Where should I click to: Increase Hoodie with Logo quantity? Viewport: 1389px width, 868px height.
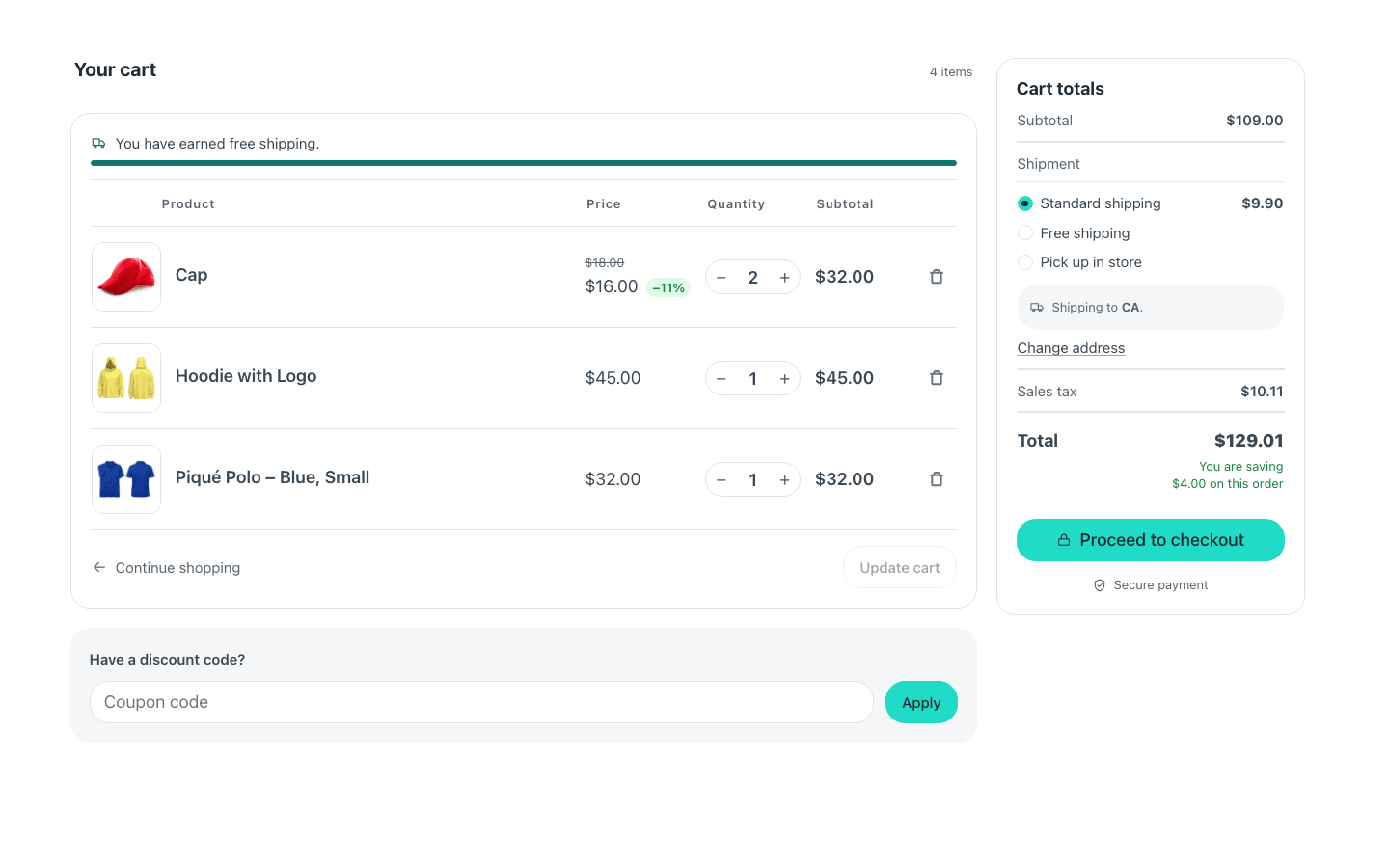pyautogui.click(x=784, y=379)
